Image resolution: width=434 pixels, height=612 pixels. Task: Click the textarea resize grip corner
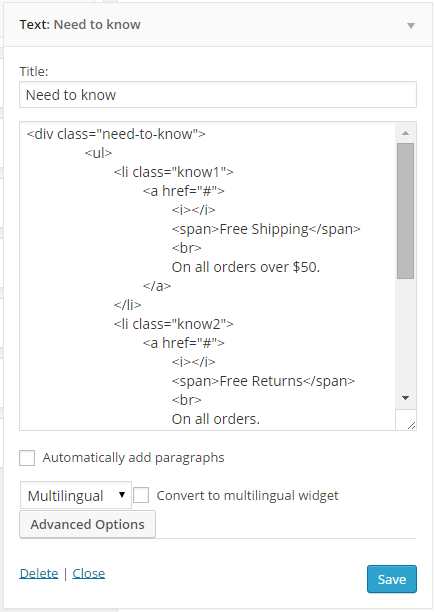click(x=411, y=425)
